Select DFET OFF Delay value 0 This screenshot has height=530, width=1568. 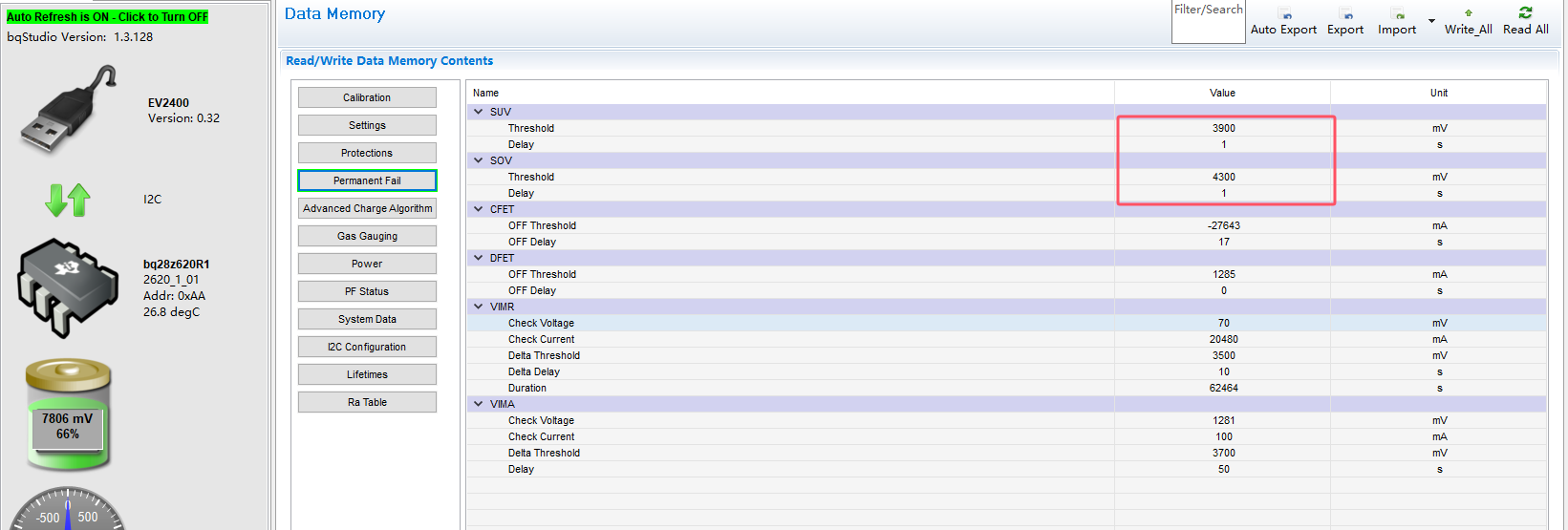pyautogui.click(x=1223, y=290)
